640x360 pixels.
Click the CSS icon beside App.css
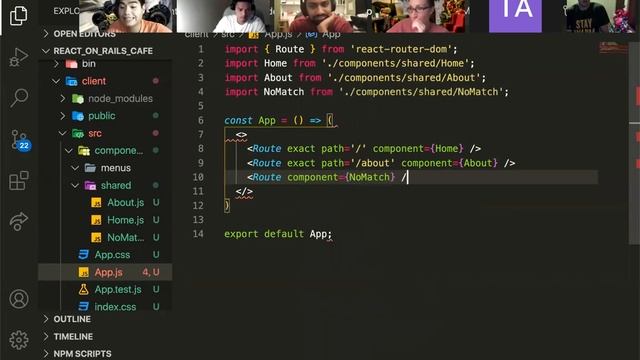coord(84,255)
